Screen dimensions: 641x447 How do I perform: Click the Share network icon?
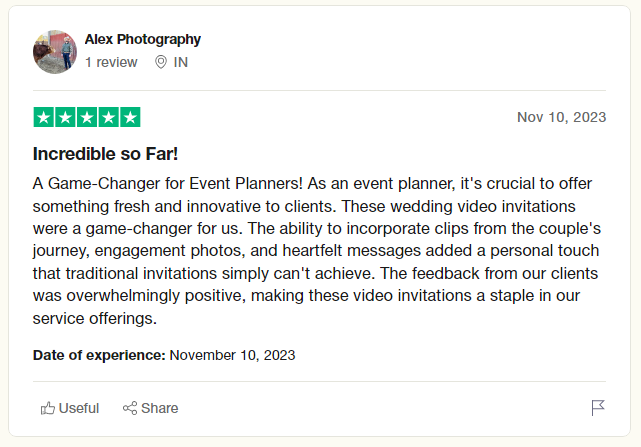(x=129, y=408)
